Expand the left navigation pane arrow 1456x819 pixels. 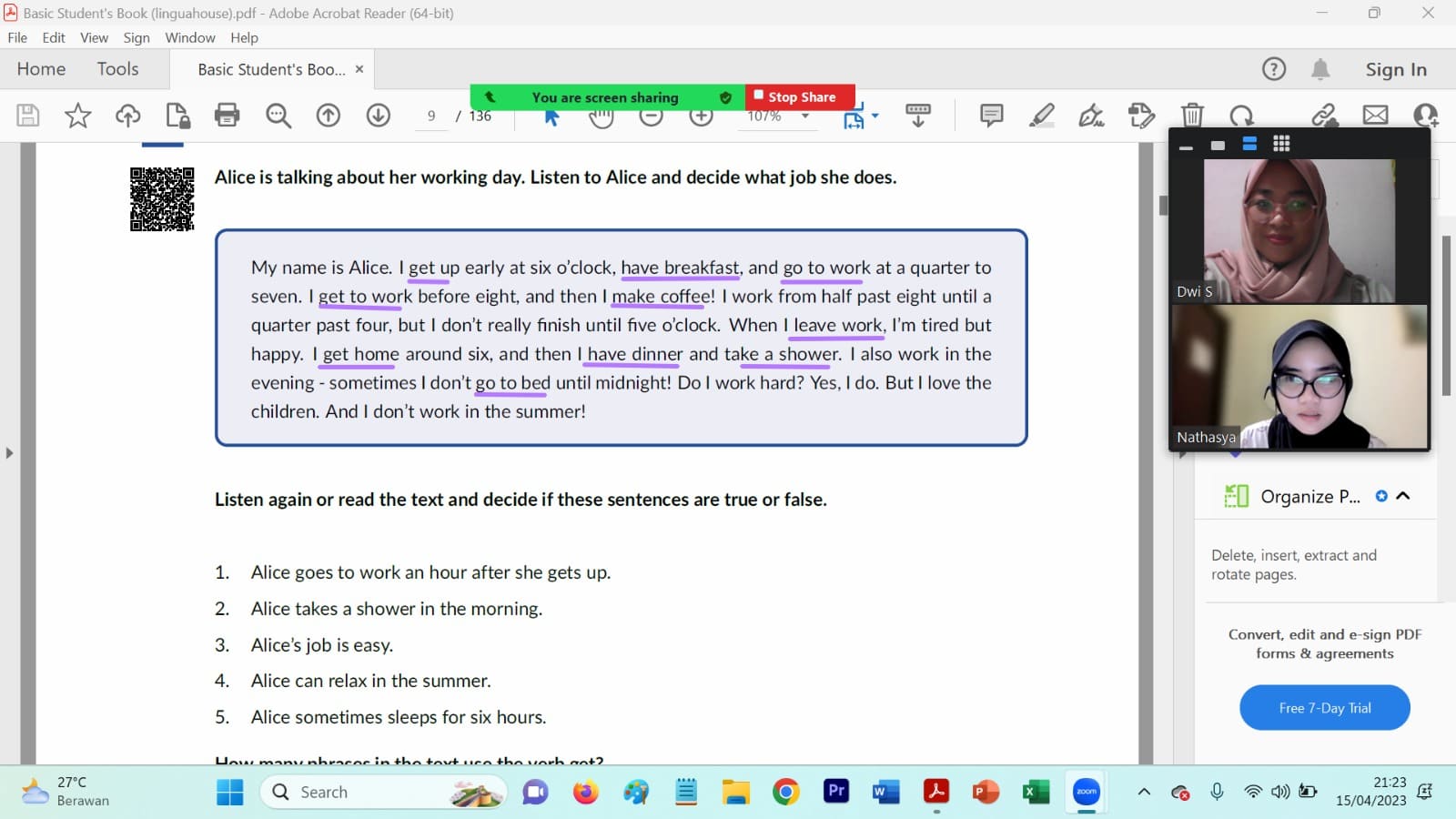(x=9, y=452)
